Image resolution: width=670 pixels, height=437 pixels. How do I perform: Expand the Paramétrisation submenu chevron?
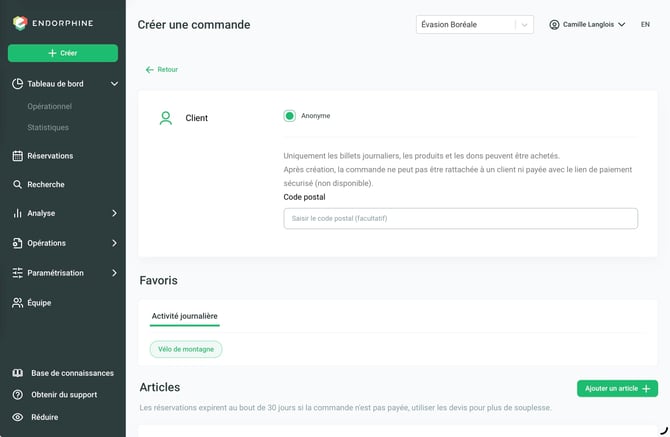[x=114, y=273]
